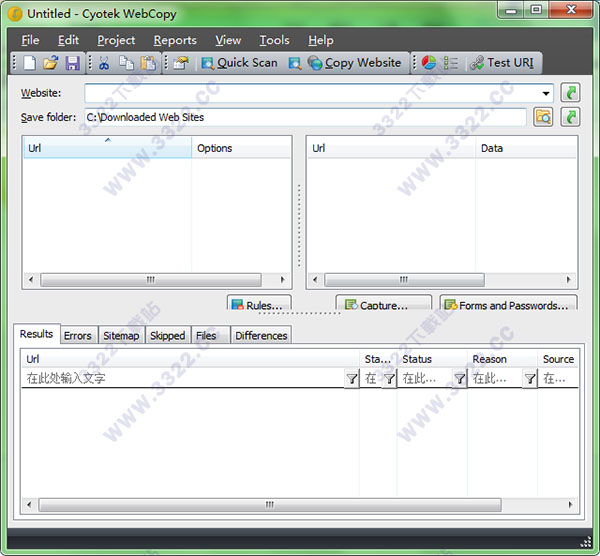Click the Capture... button
600x556 pixels.
[383, 303]
